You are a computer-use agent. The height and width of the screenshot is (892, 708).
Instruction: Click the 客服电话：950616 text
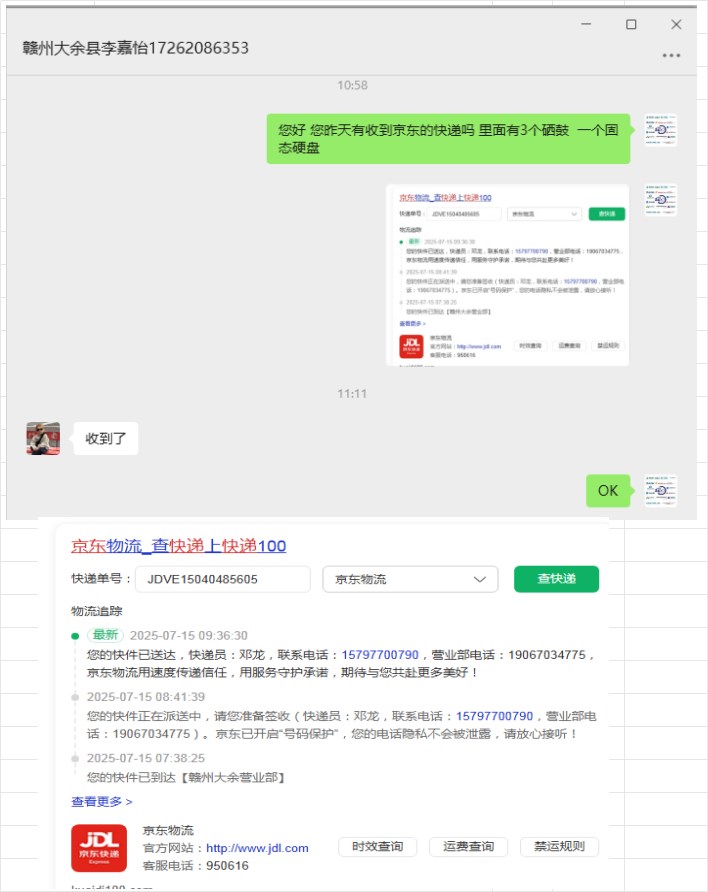(x=196, y=866)
